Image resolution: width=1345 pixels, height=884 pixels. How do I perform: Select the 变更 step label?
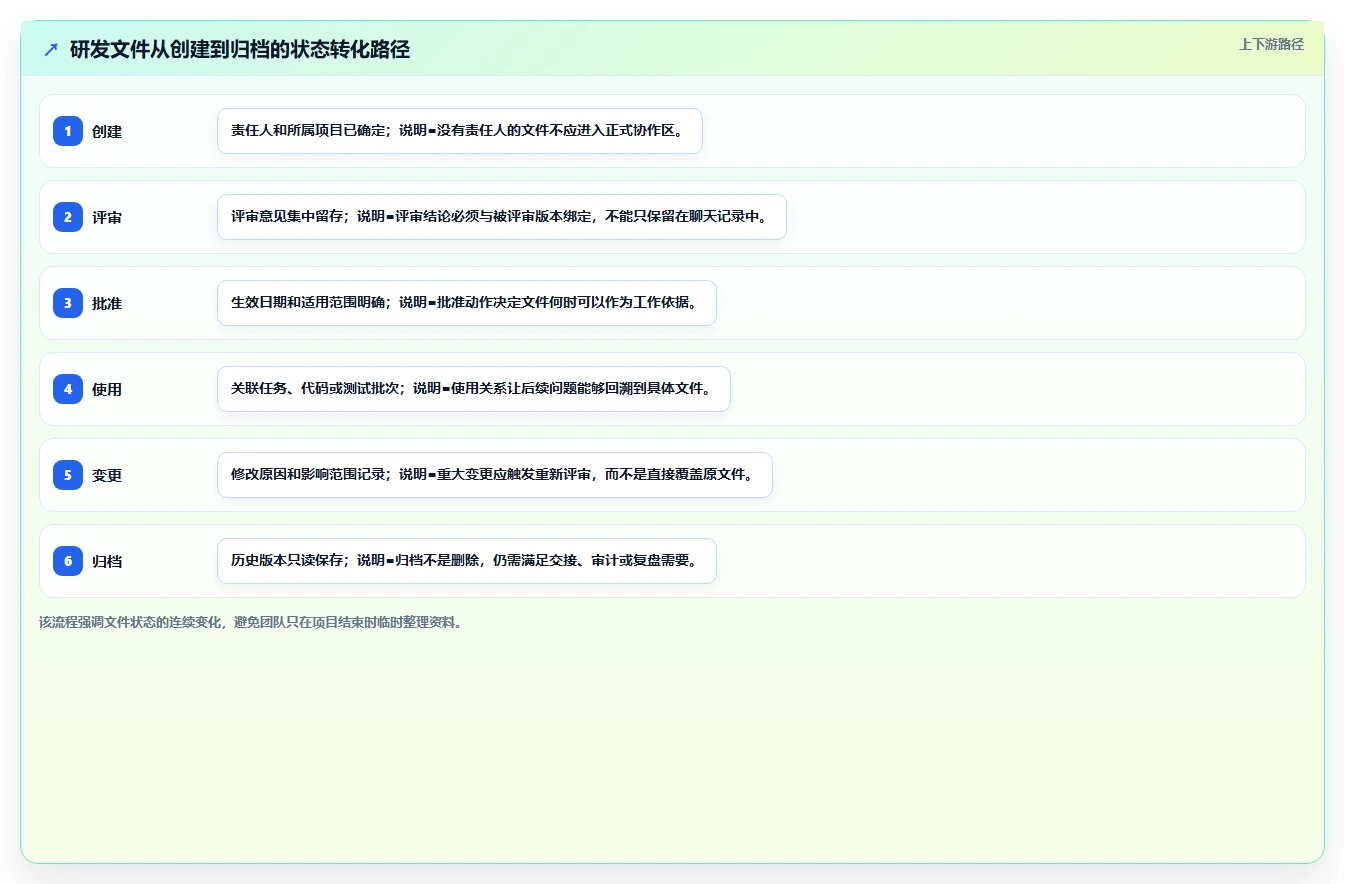(107, 475)
